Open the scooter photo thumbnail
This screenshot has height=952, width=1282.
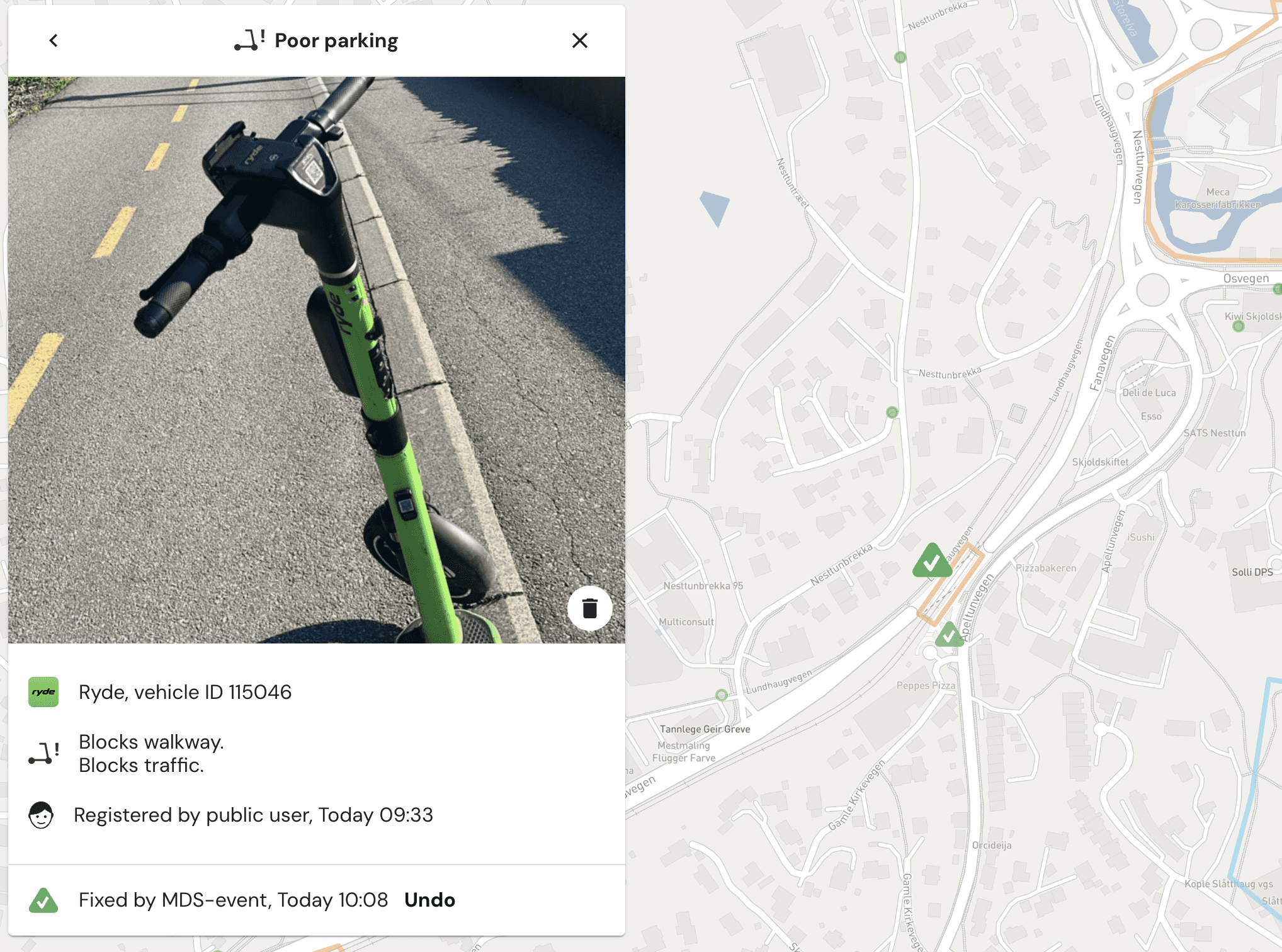(317, 360)
